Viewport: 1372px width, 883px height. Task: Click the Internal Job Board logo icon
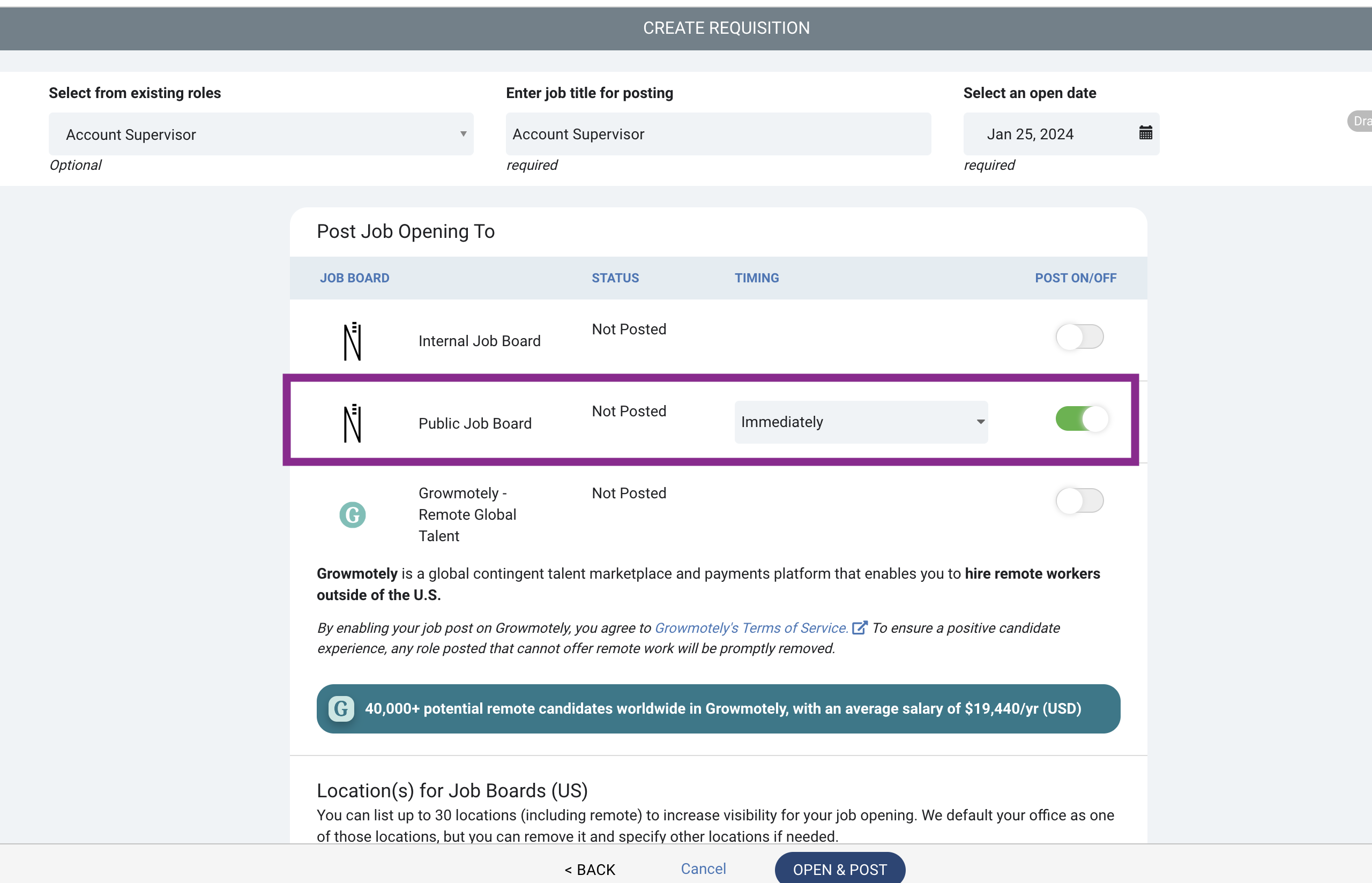[352, 341]
